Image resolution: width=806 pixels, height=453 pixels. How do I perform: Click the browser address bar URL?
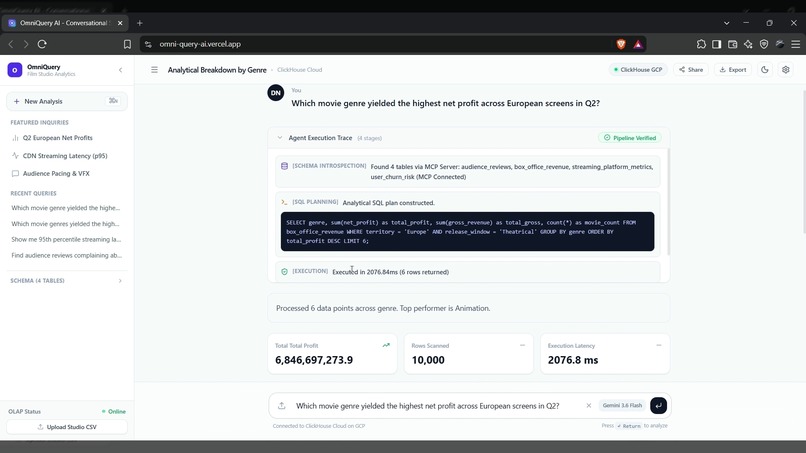click(200, 44)
